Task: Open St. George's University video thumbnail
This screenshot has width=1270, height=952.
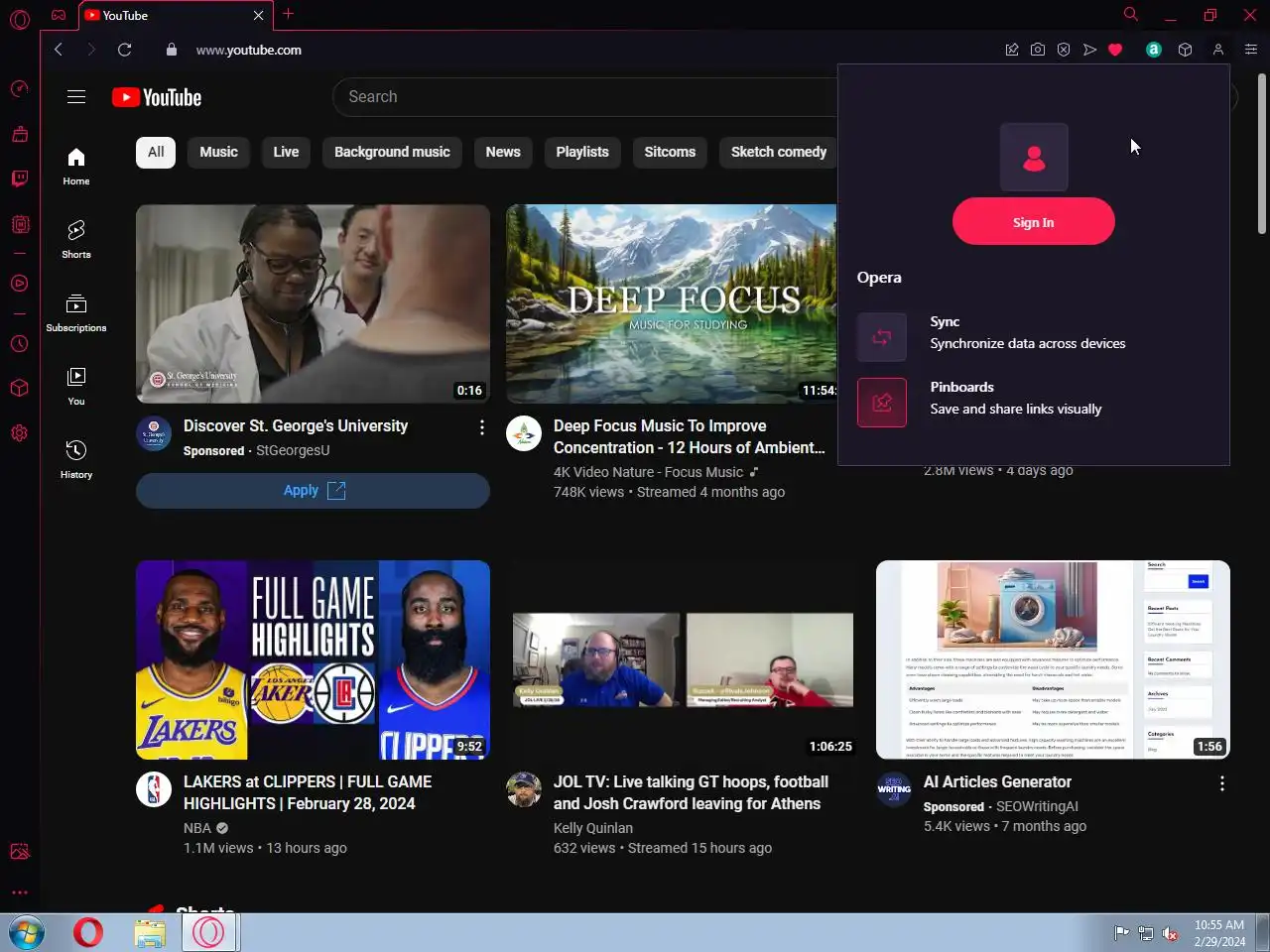Action: pyautogui.click(x=313, y=303)
